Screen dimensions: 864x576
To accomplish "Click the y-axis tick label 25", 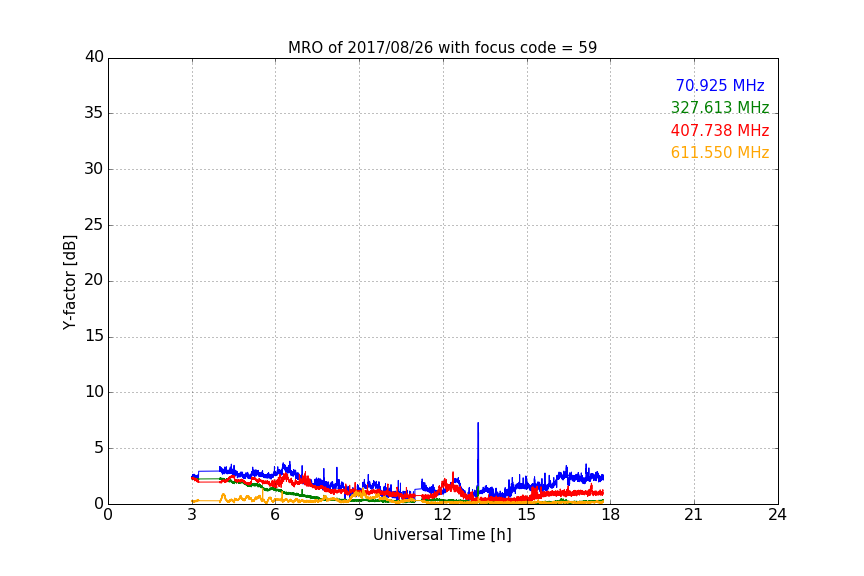I will pos(94,224).
